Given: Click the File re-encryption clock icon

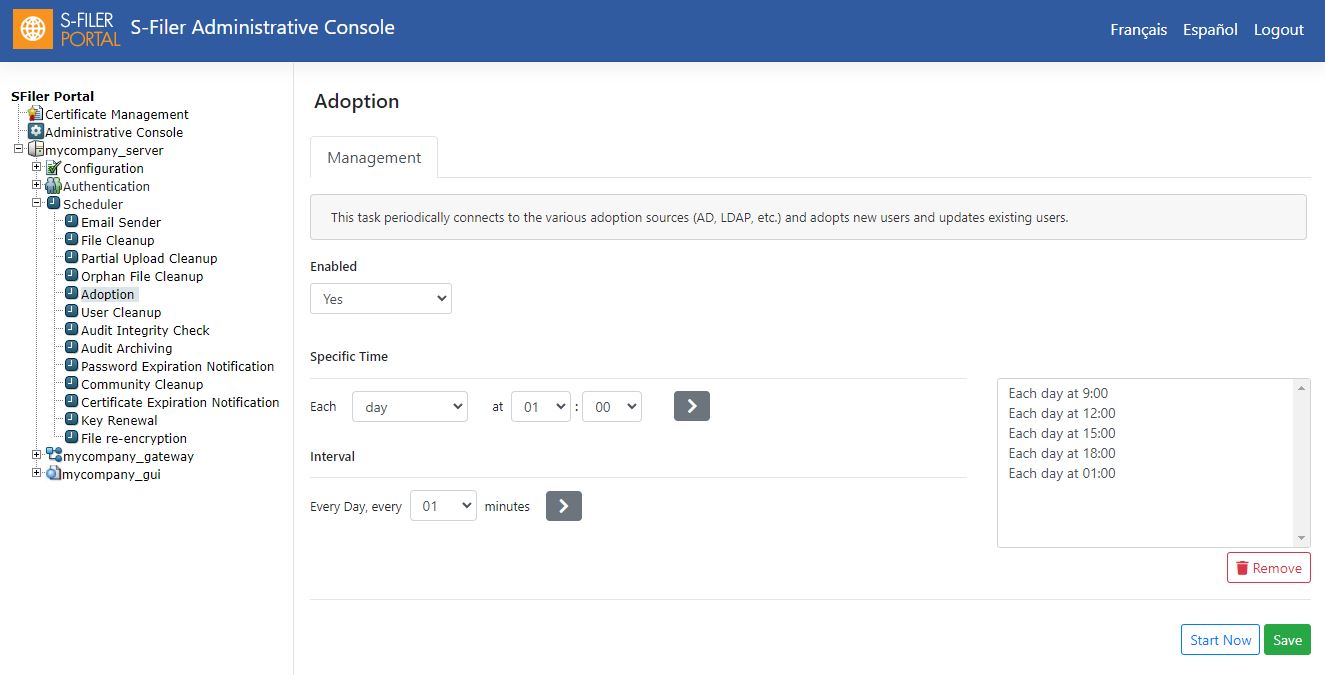Looking at the screenshot, I should [x=72, y=438].
